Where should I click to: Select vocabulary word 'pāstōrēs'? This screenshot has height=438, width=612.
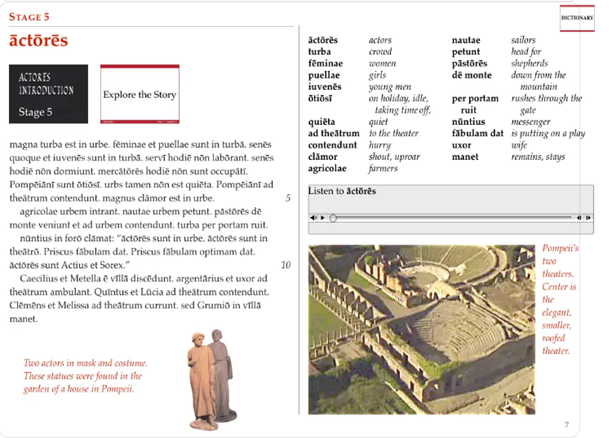pyautogui.click(x=470, y=63)
